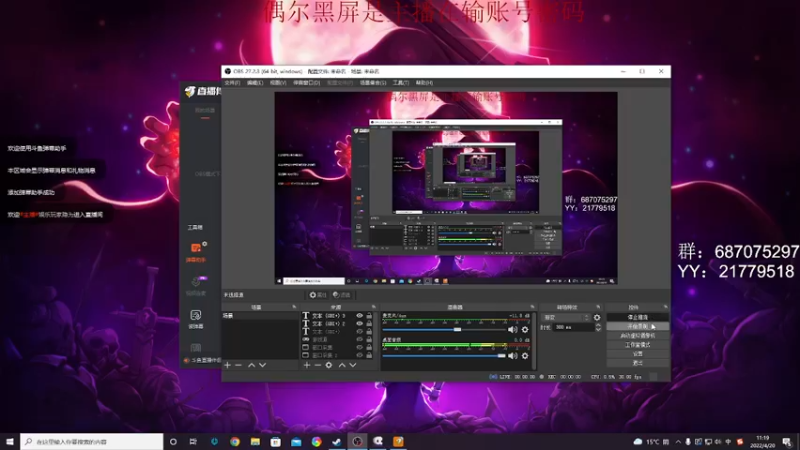The height and width of the screenshot is (450, 800).
Task: Remove selected scene with minus icon
Action: pyautogui.click(x=238, y=365)
